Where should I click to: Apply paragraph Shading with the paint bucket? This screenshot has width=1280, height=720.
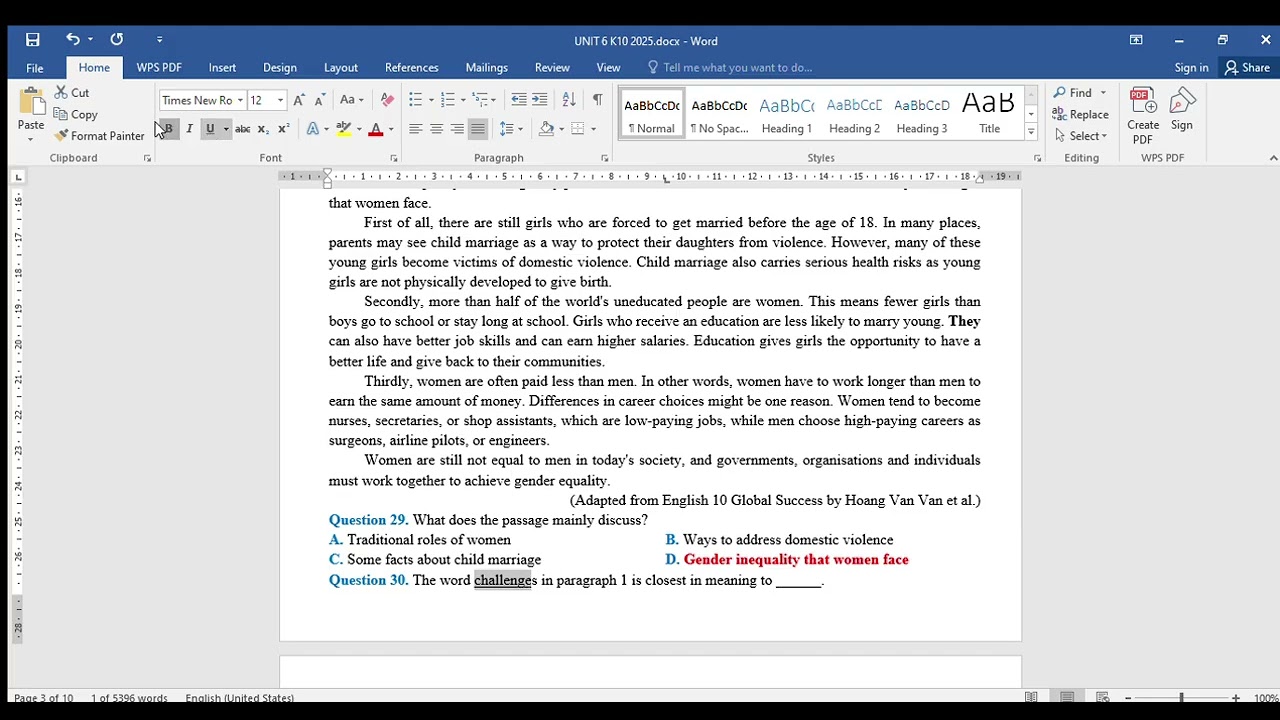546,129
